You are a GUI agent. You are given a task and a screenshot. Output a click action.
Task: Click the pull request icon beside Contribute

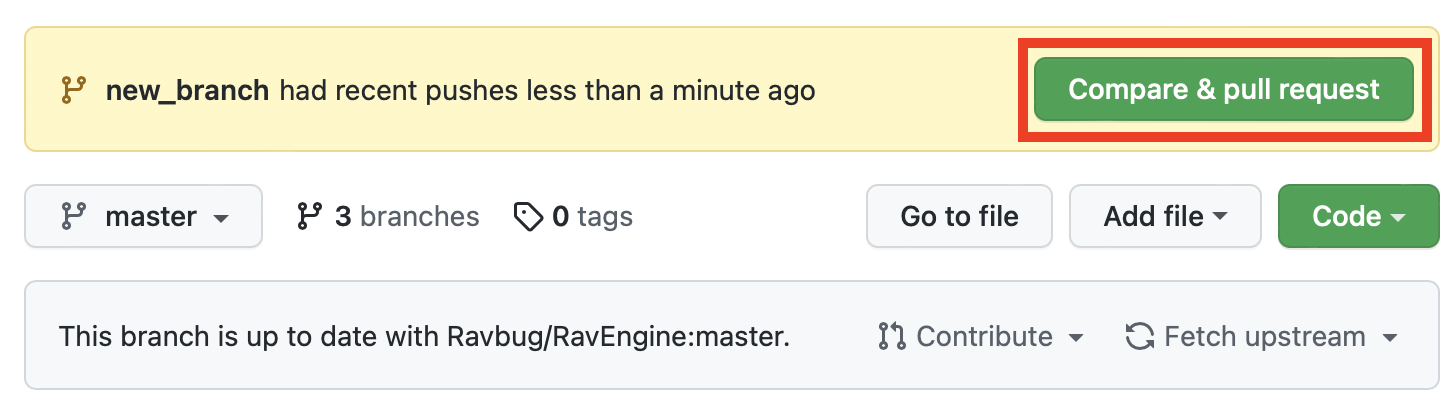point(891,337)
